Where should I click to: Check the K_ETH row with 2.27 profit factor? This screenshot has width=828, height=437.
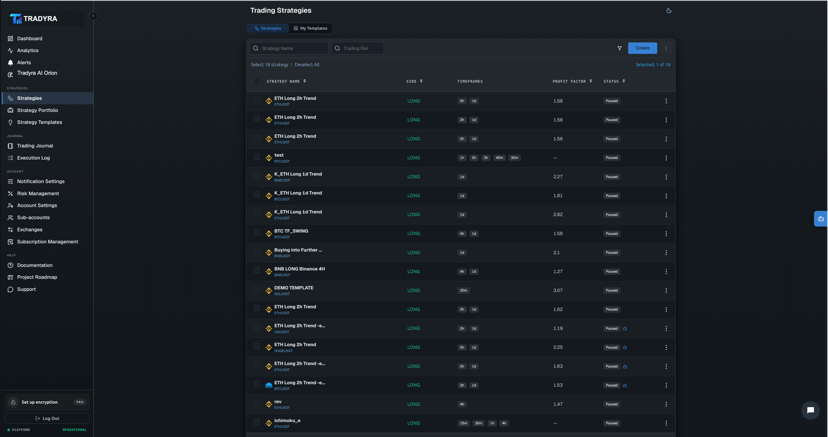pos(257,176)
